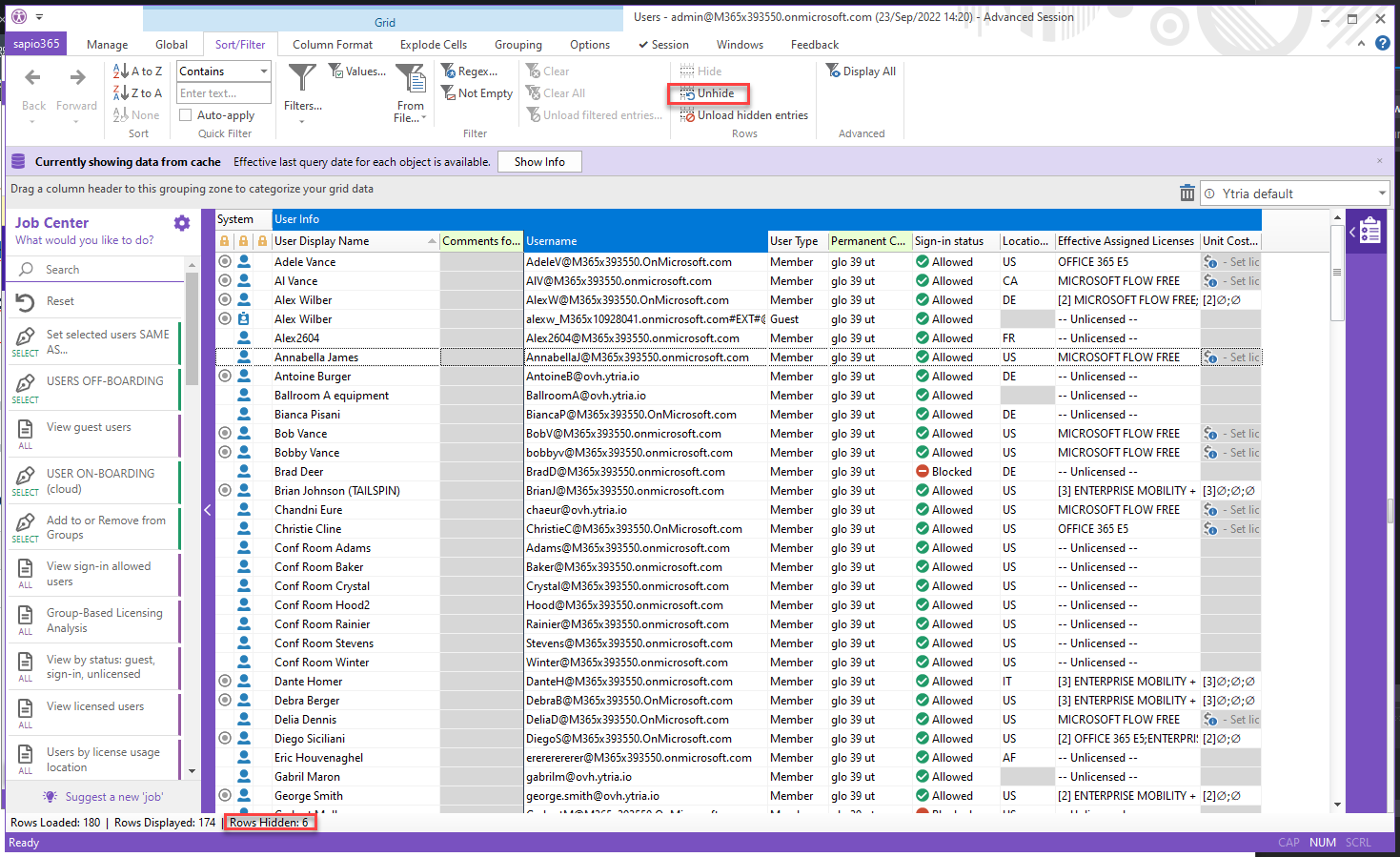
Task: Click the Unhide rows icon
Action: point(687,93)
